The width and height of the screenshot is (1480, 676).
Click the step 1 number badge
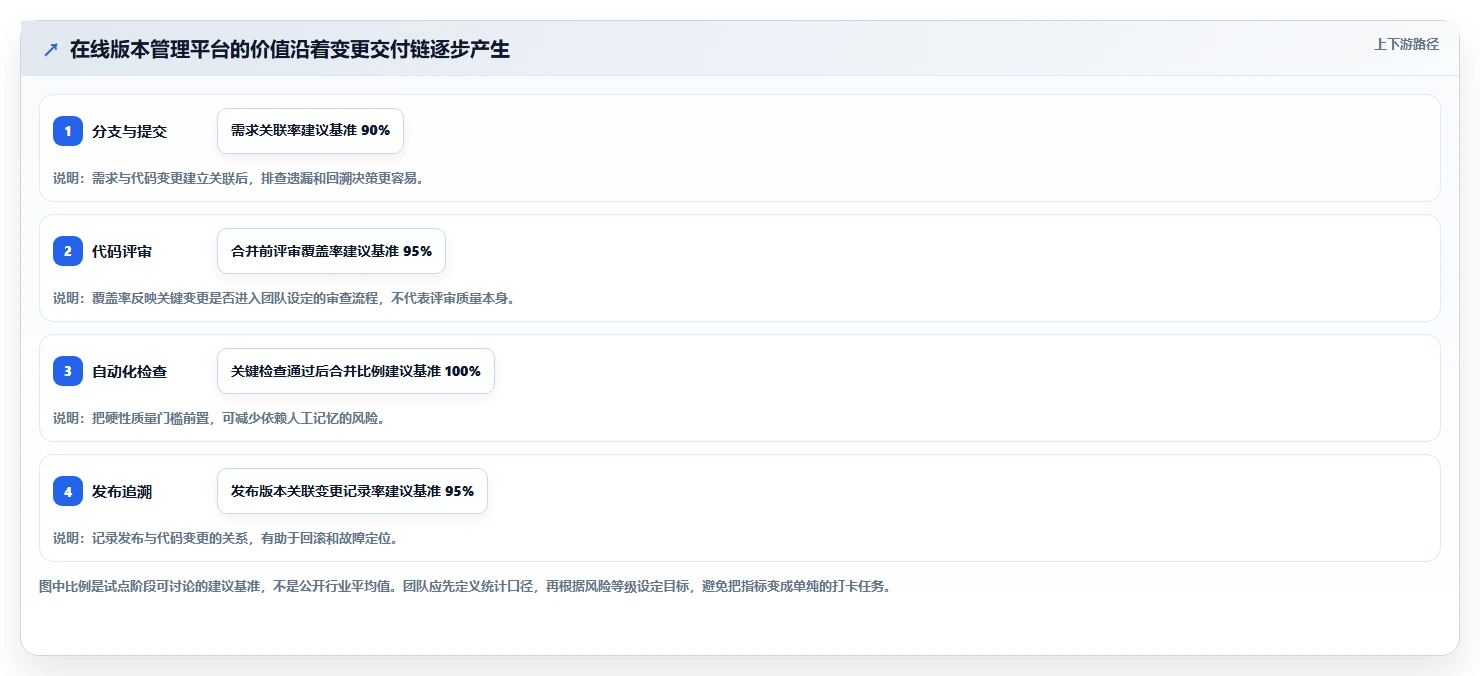point(68,131)
